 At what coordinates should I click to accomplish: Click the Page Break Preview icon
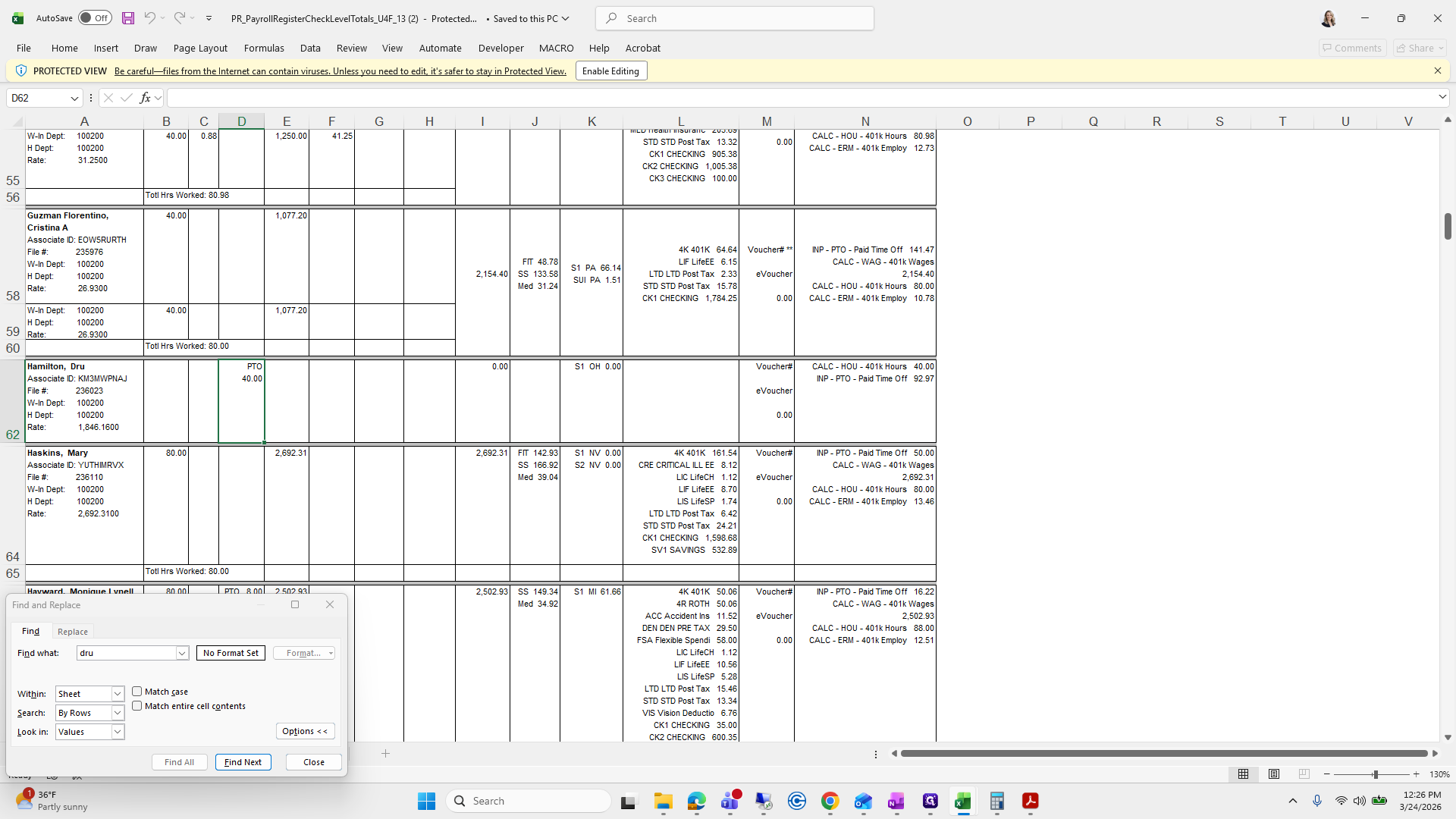click(x=1304, y=774)
